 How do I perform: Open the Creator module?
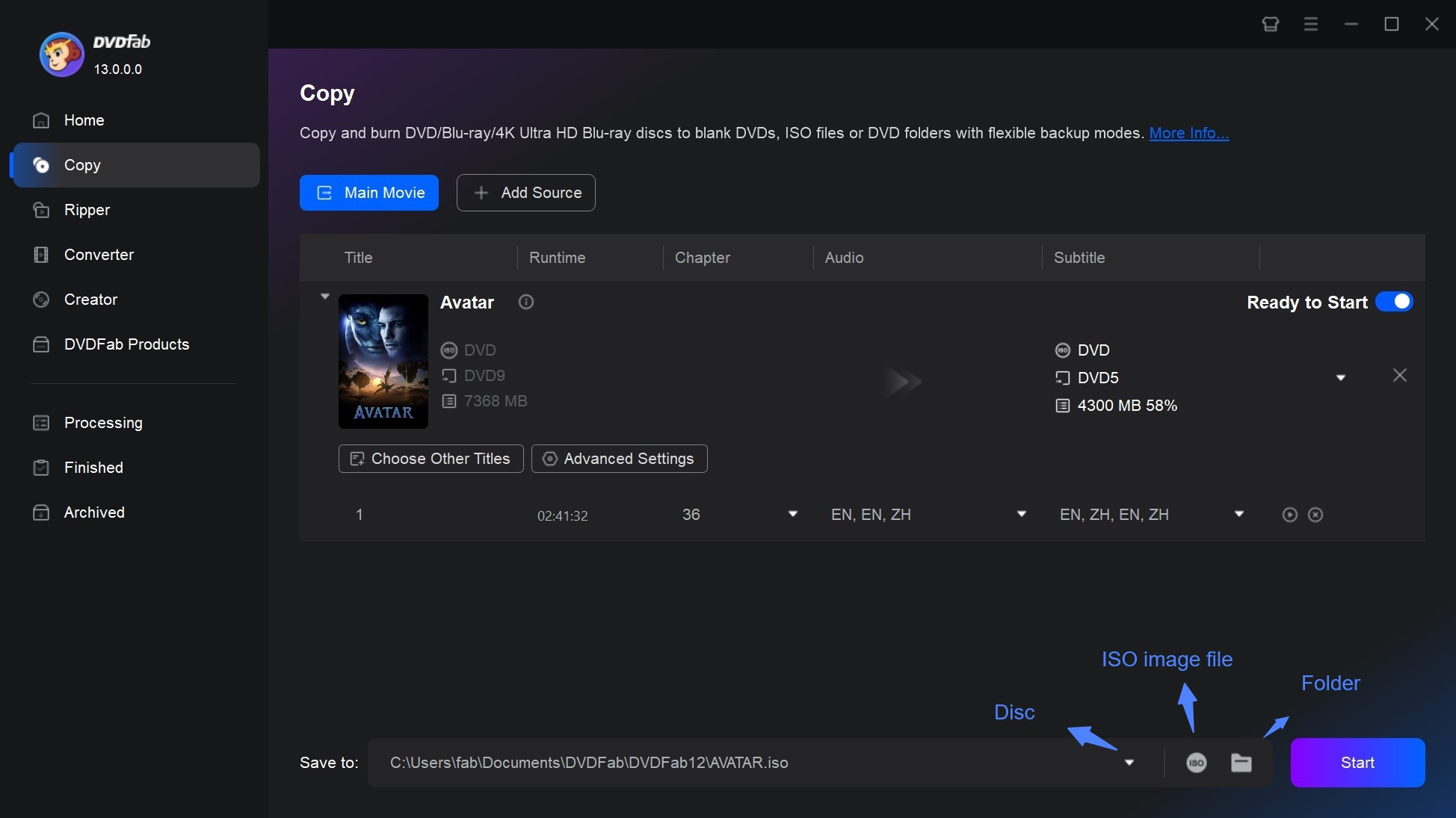tap(90, 300)
